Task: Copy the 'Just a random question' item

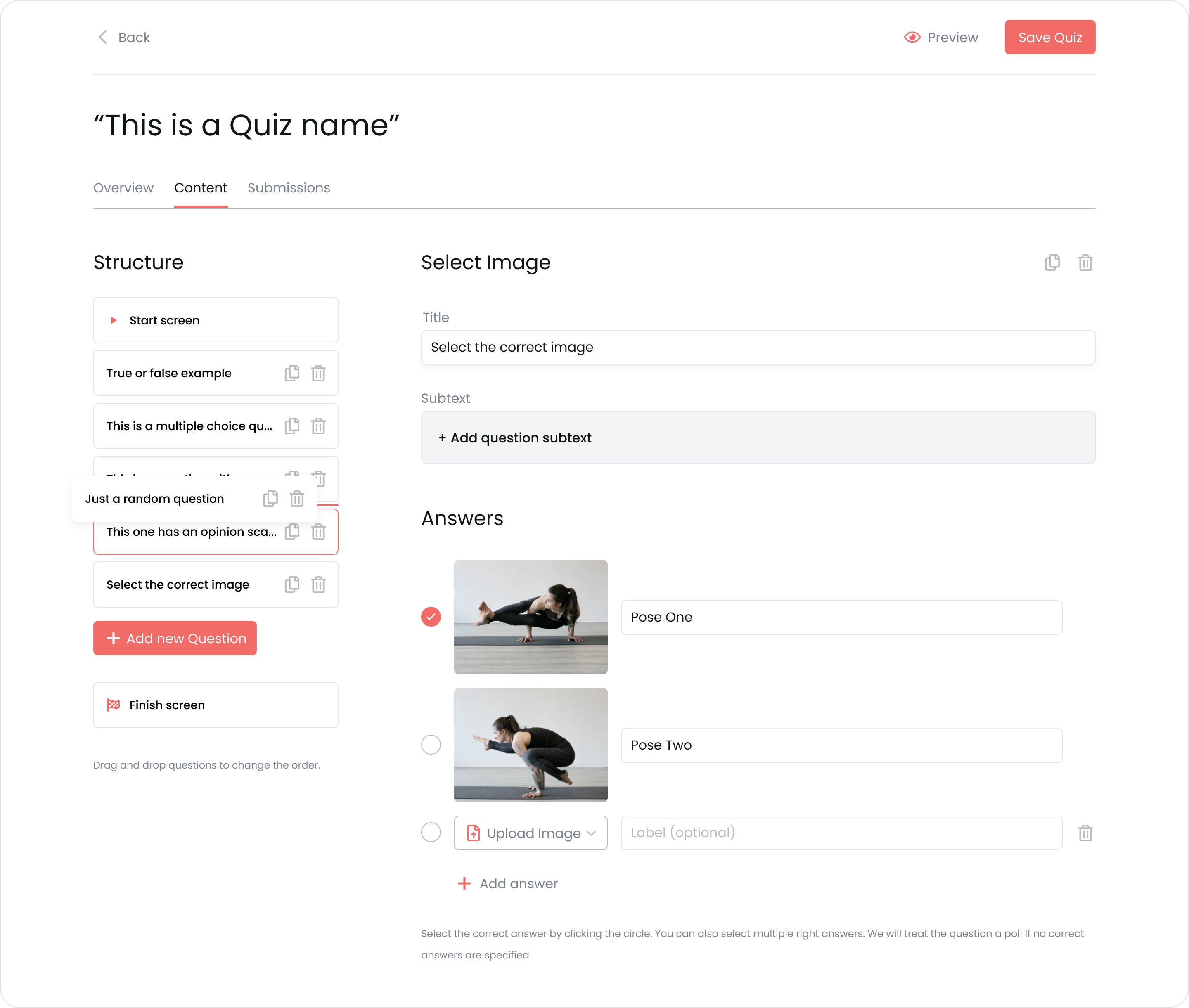Action: click(270, 498)
